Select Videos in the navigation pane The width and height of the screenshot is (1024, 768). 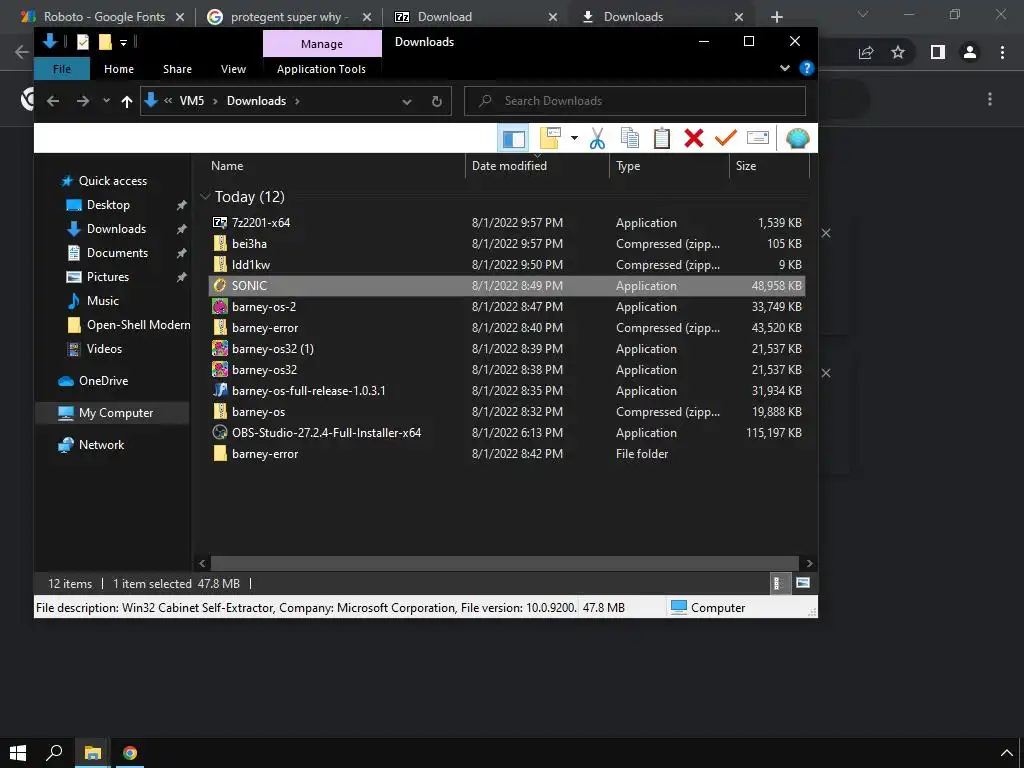(104, 349)
